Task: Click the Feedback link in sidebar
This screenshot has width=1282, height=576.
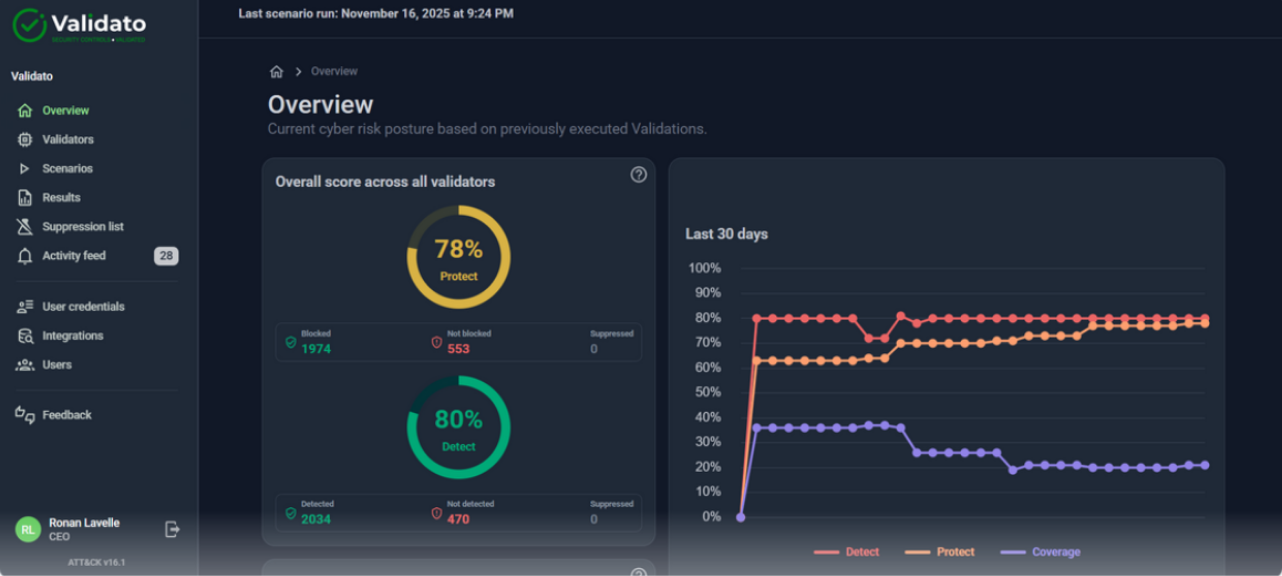Action: (x=66, y=415)
